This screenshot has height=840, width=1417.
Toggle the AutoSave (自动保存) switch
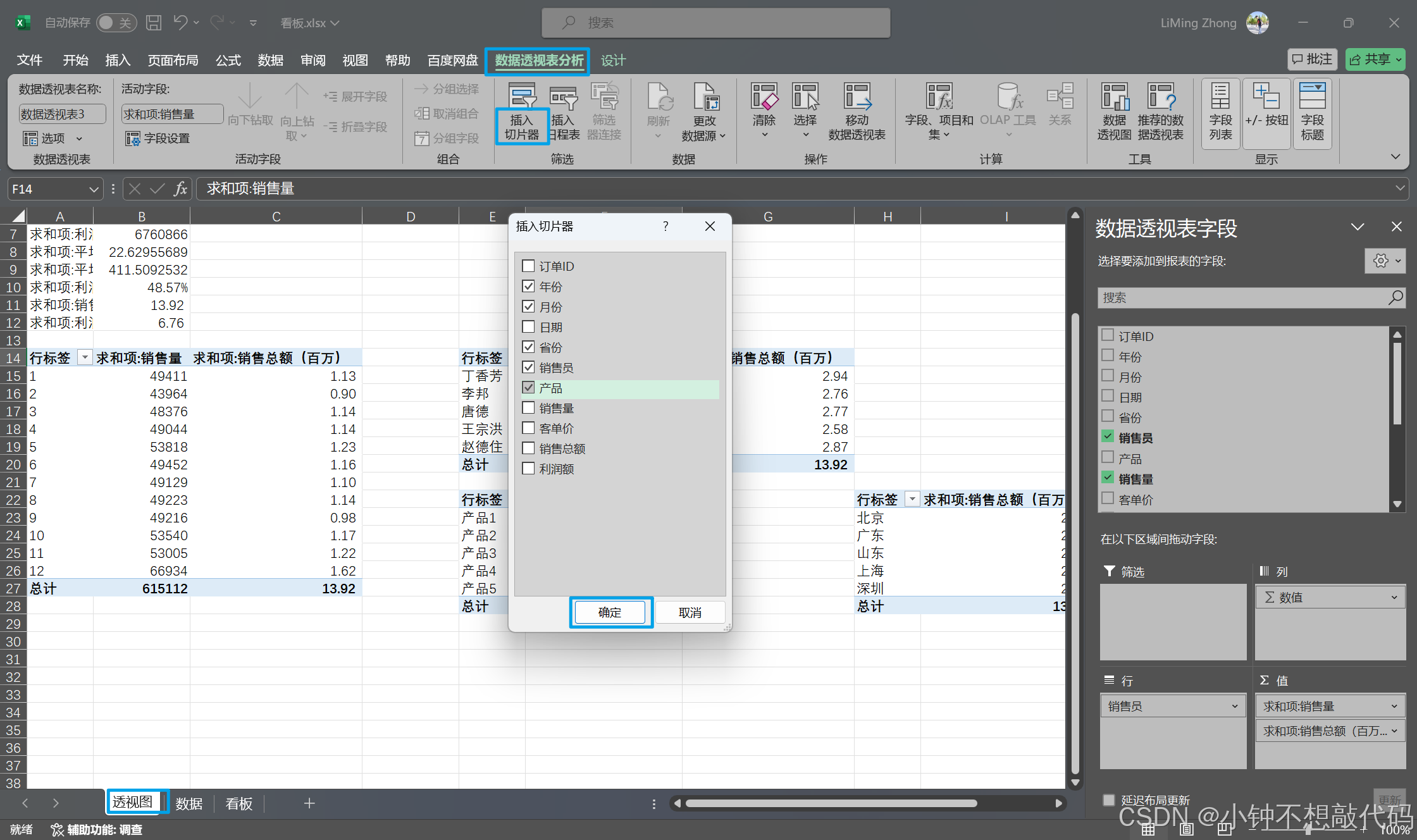tap(116, 23)
